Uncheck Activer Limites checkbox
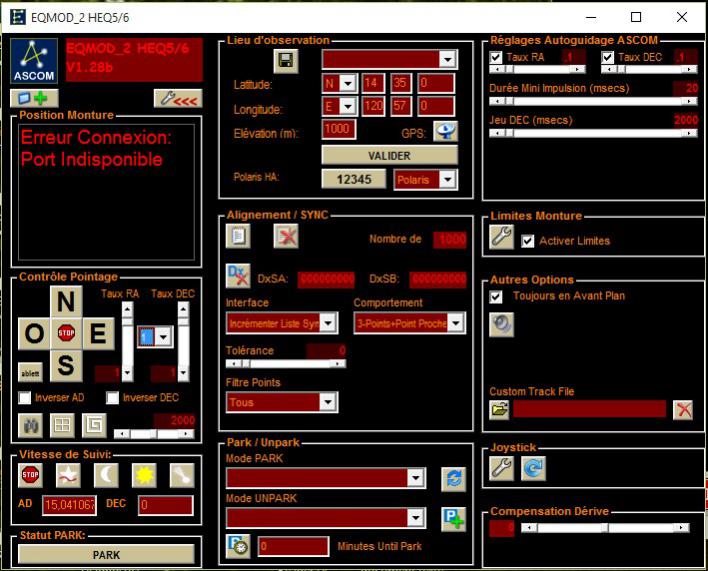 point(527,241)
